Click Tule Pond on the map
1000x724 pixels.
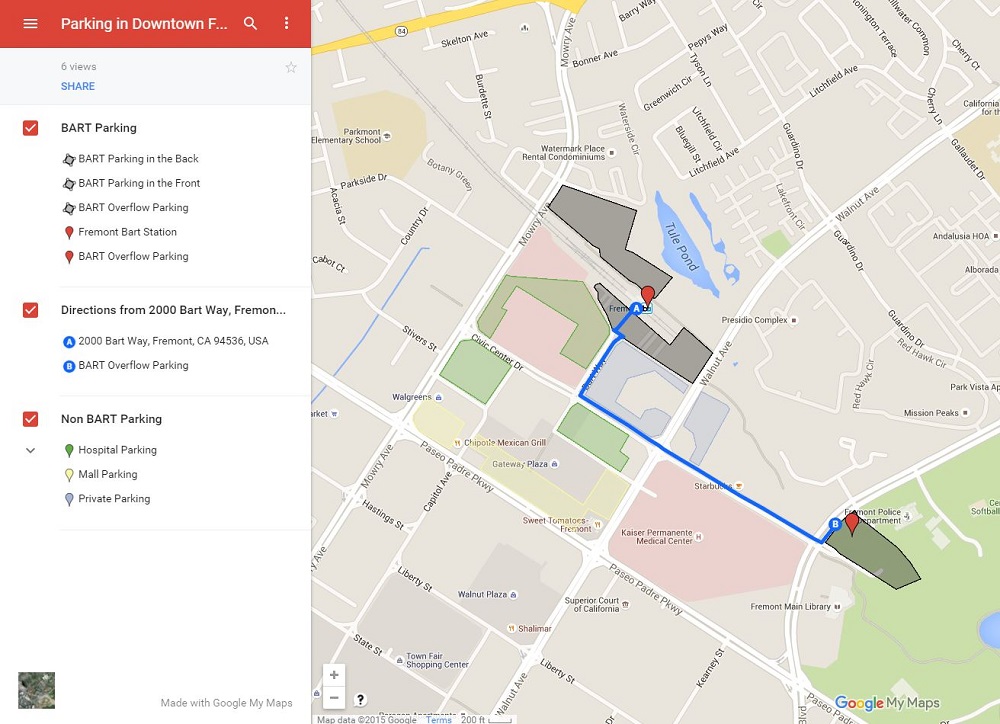pos(682,246)
